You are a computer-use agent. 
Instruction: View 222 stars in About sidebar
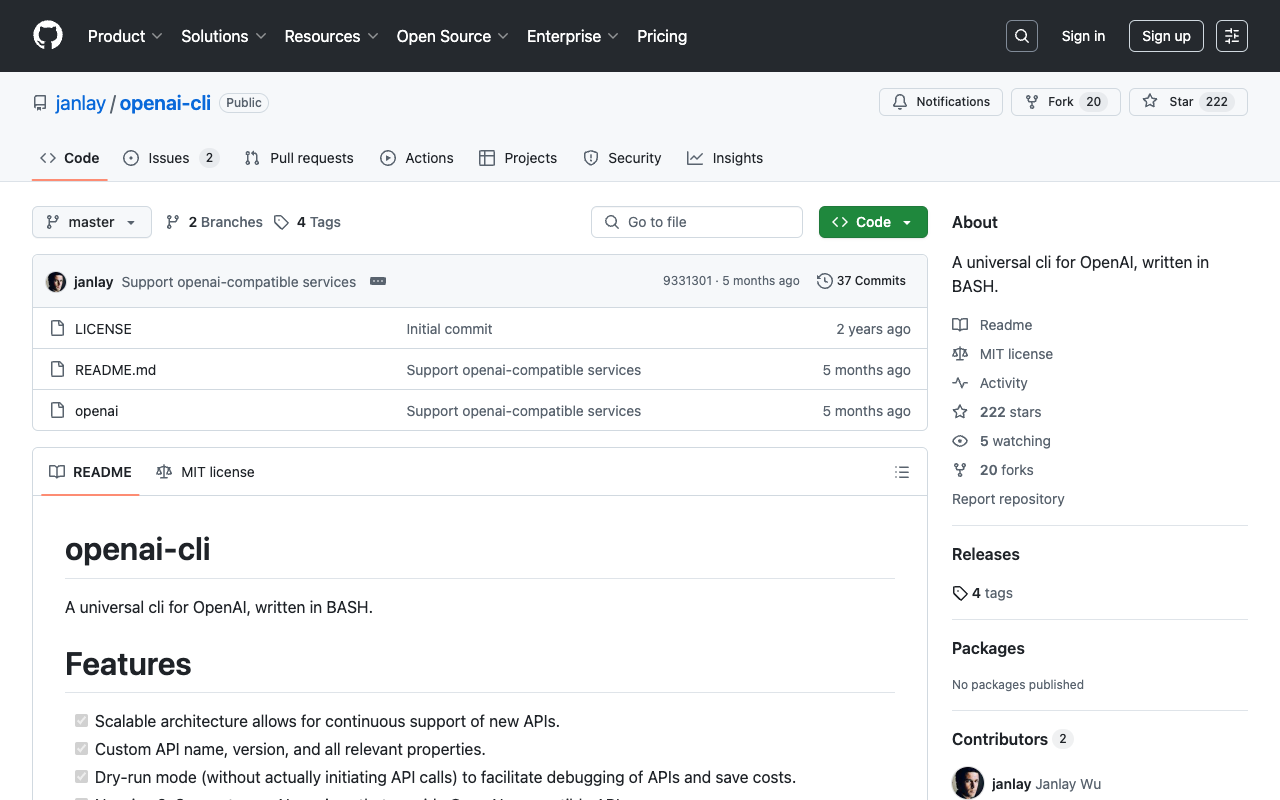(x=997, y=412)
